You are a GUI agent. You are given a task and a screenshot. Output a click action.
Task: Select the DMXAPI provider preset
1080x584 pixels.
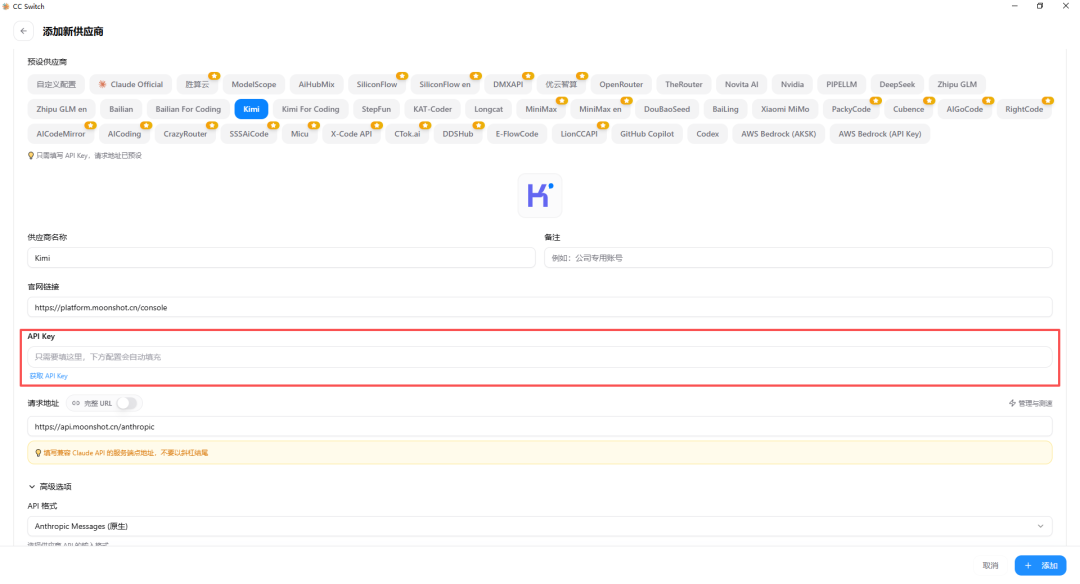[x=508, y=84]
